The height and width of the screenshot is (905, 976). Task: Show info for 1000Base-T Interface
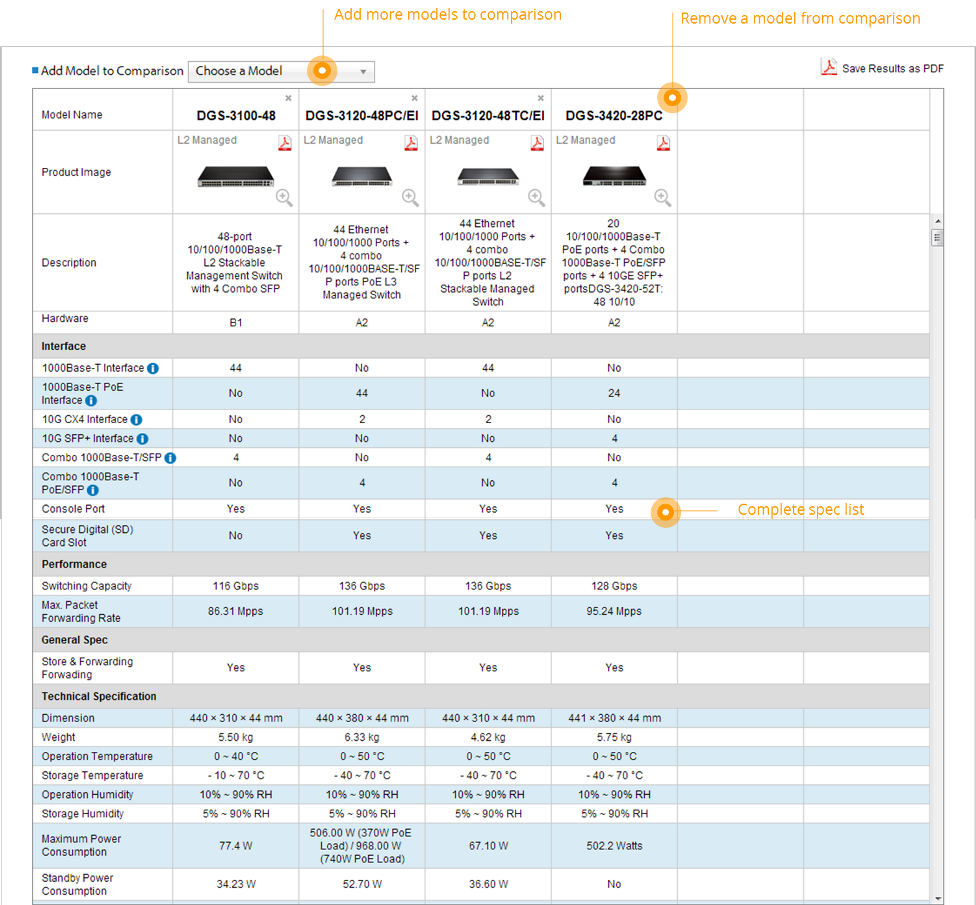152,368
